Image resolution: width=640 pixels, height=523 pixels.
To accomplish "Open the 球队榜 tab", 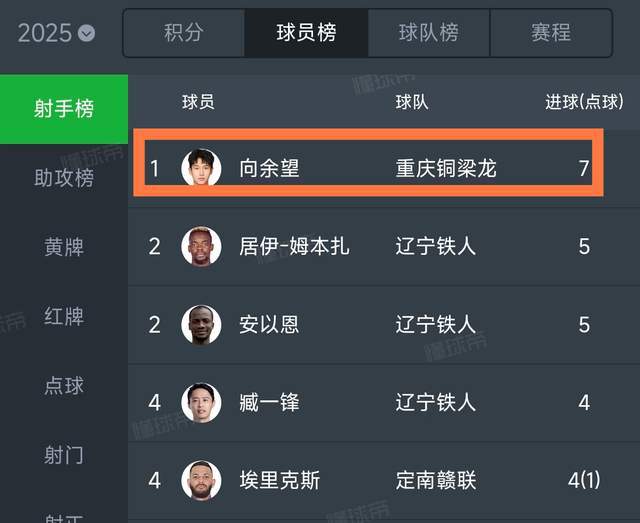I will [428, 33].
